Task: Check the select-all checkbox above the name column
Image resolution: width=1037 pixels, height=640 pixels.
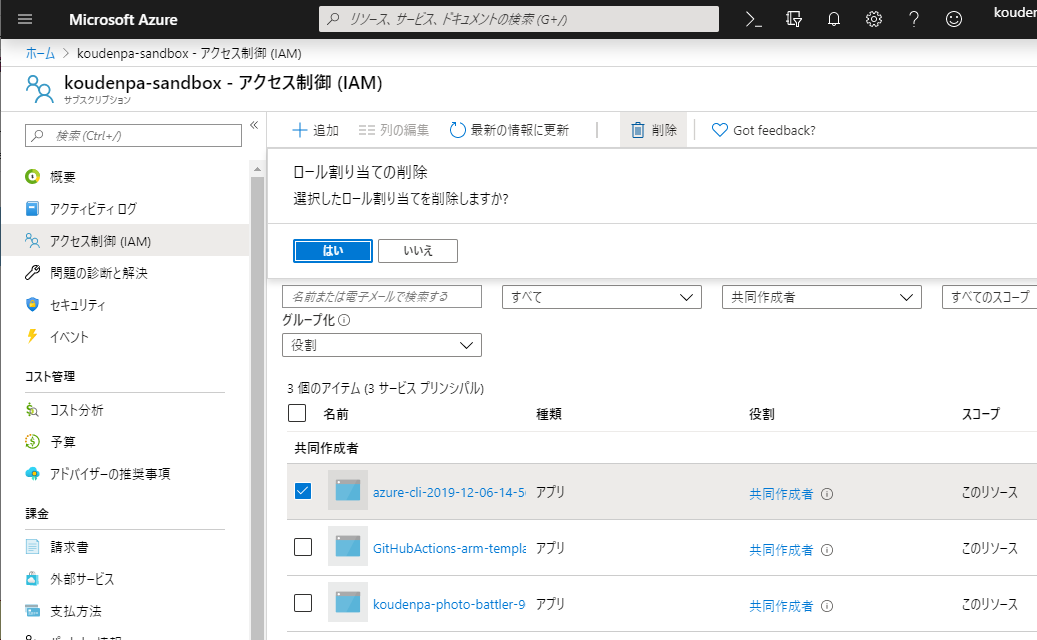Action: tap(296, 413)
